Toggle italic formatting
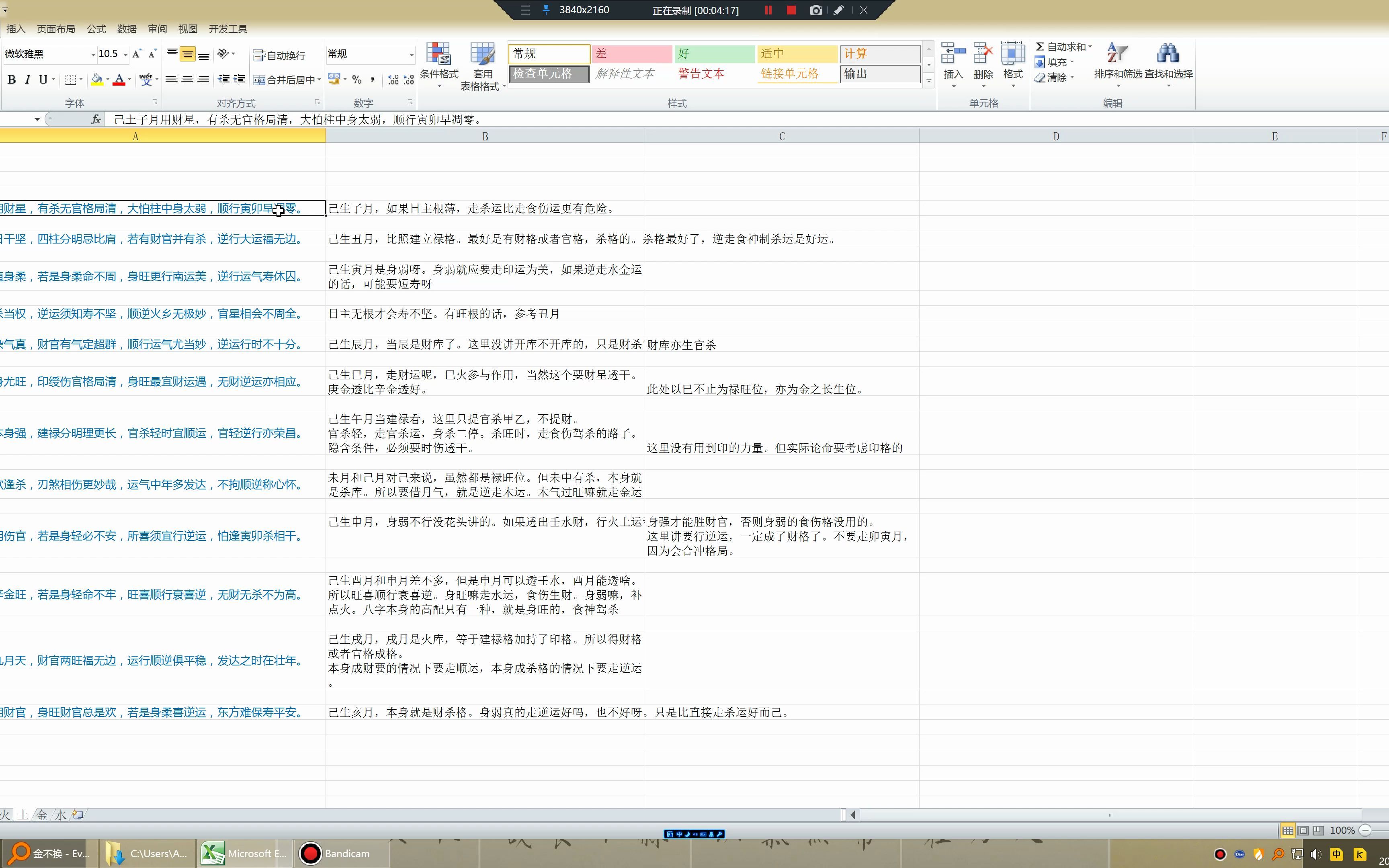 tap(27, 80)
